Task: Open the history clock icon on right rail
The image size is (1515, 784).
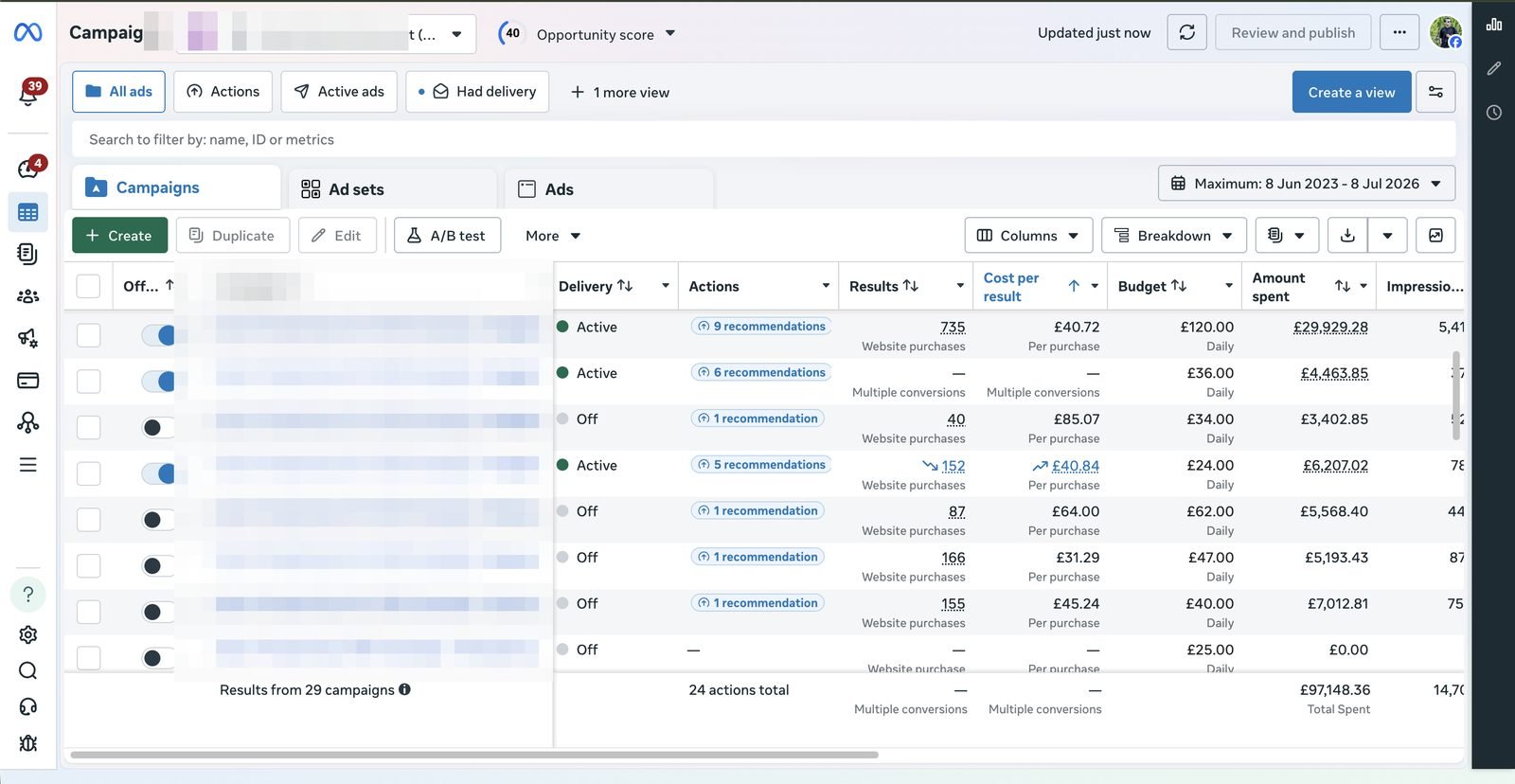Action: (x=1494, y=113)
